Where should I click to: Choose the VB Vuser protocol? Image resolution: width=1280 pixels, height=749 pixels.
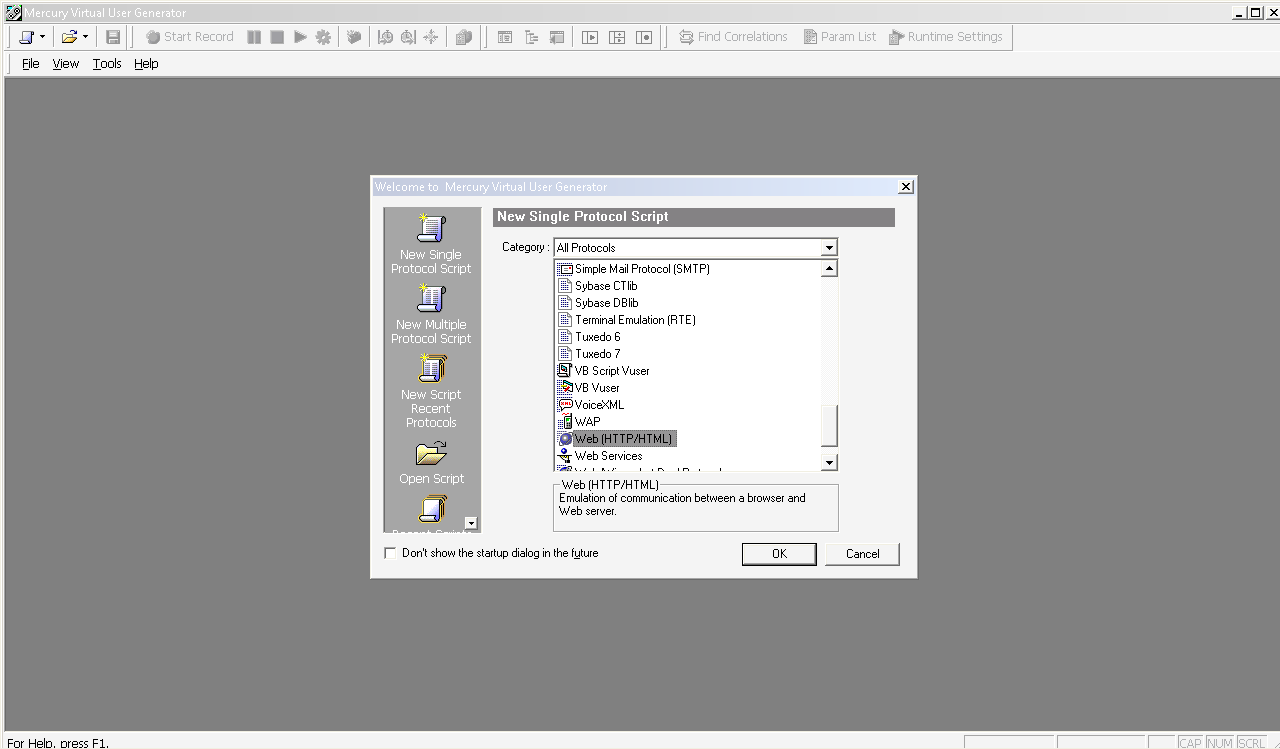pos(589,388)
